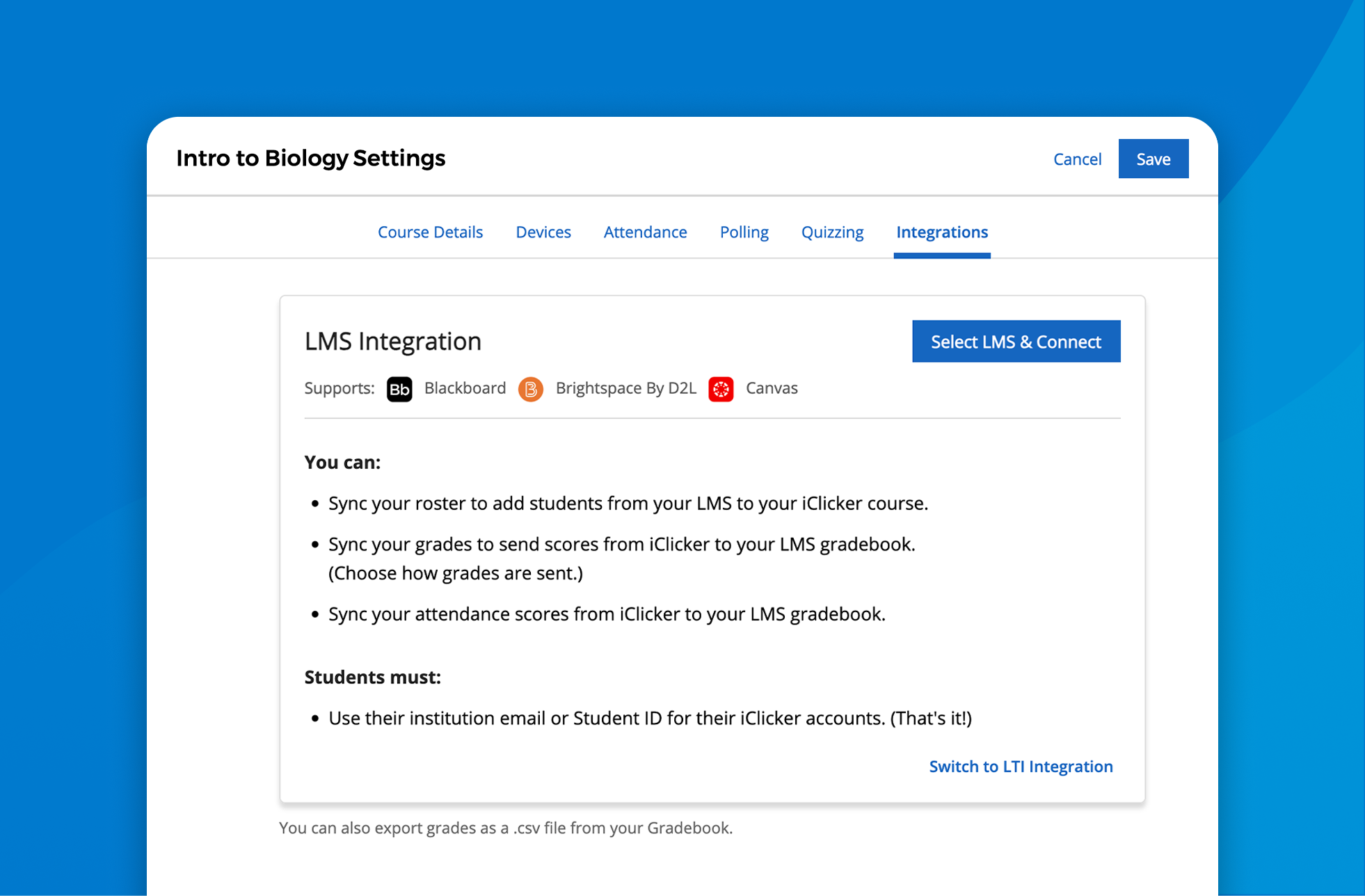Click the csv export note below the card

click(x=506, y=828)
